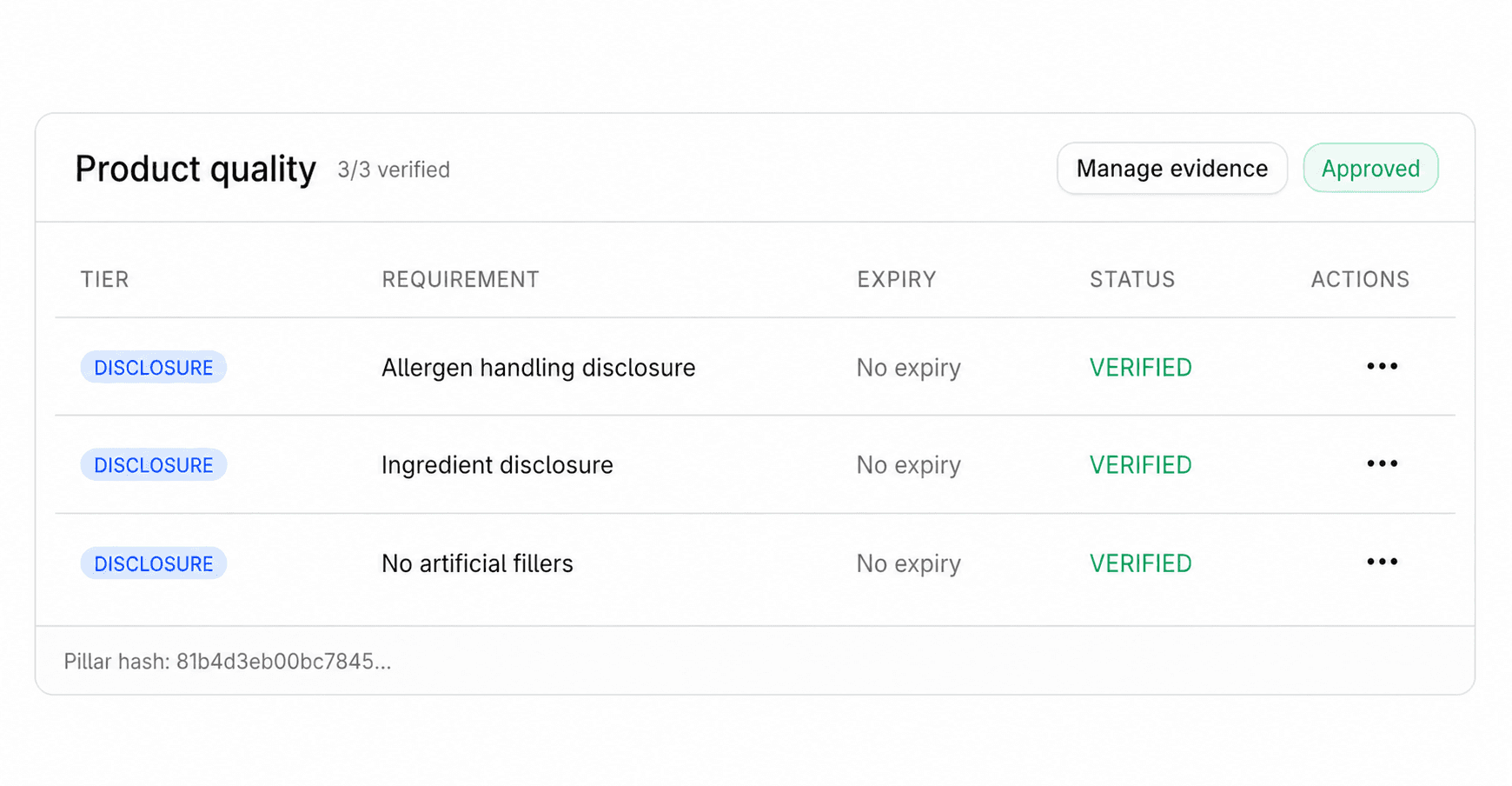Open actions menu for No artificial fillers

[1382, 563]
